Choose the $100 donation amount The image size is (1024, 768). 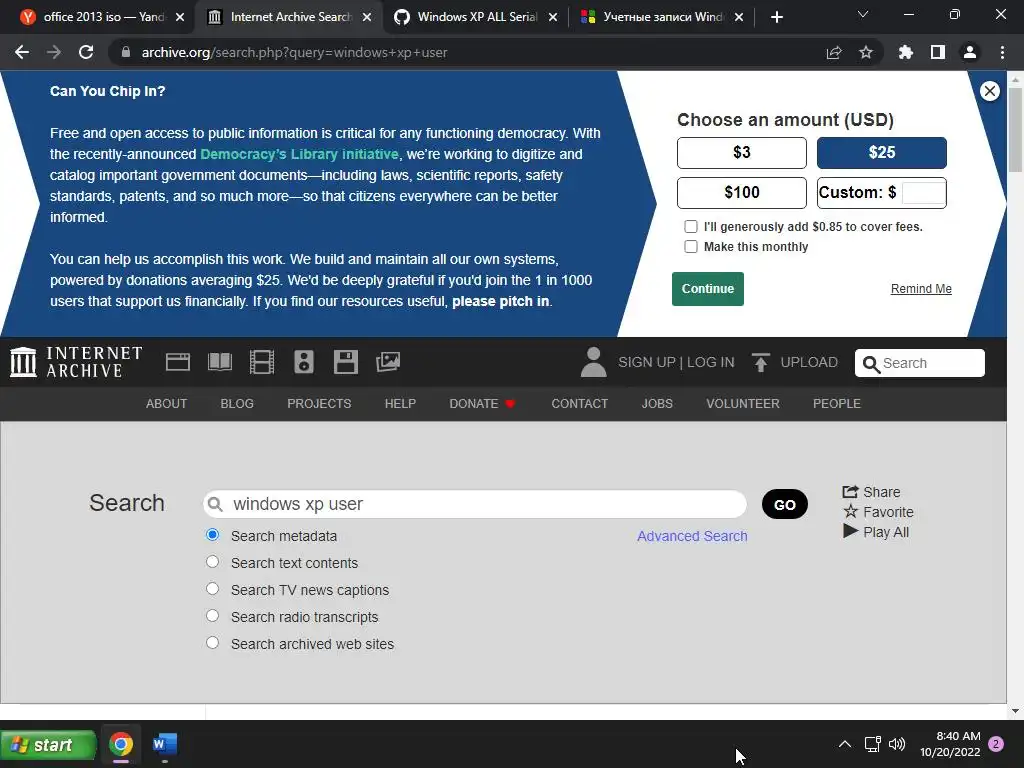point(742,193)
